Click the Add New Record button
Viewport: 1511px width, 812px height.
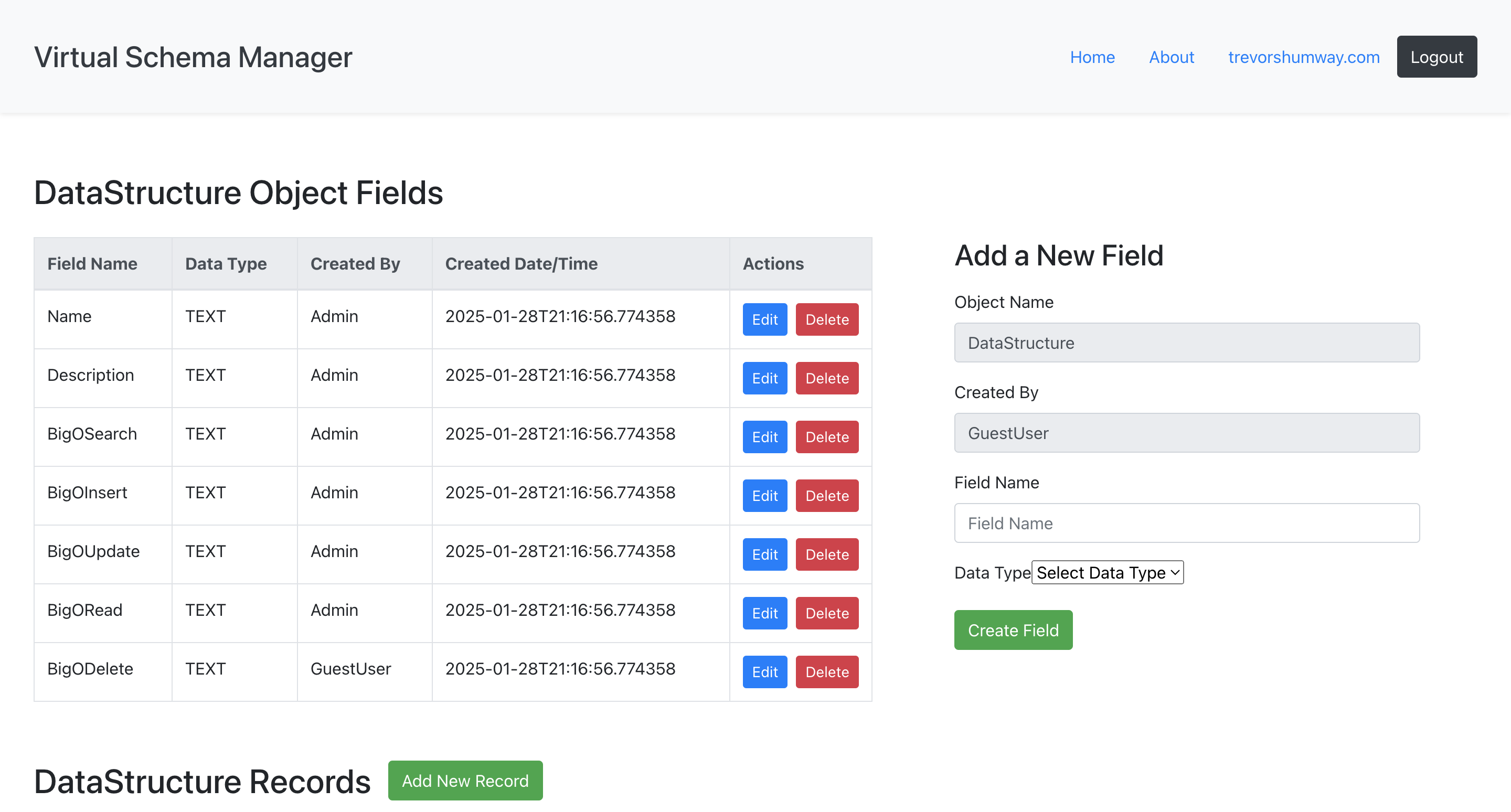coord(465,781)
